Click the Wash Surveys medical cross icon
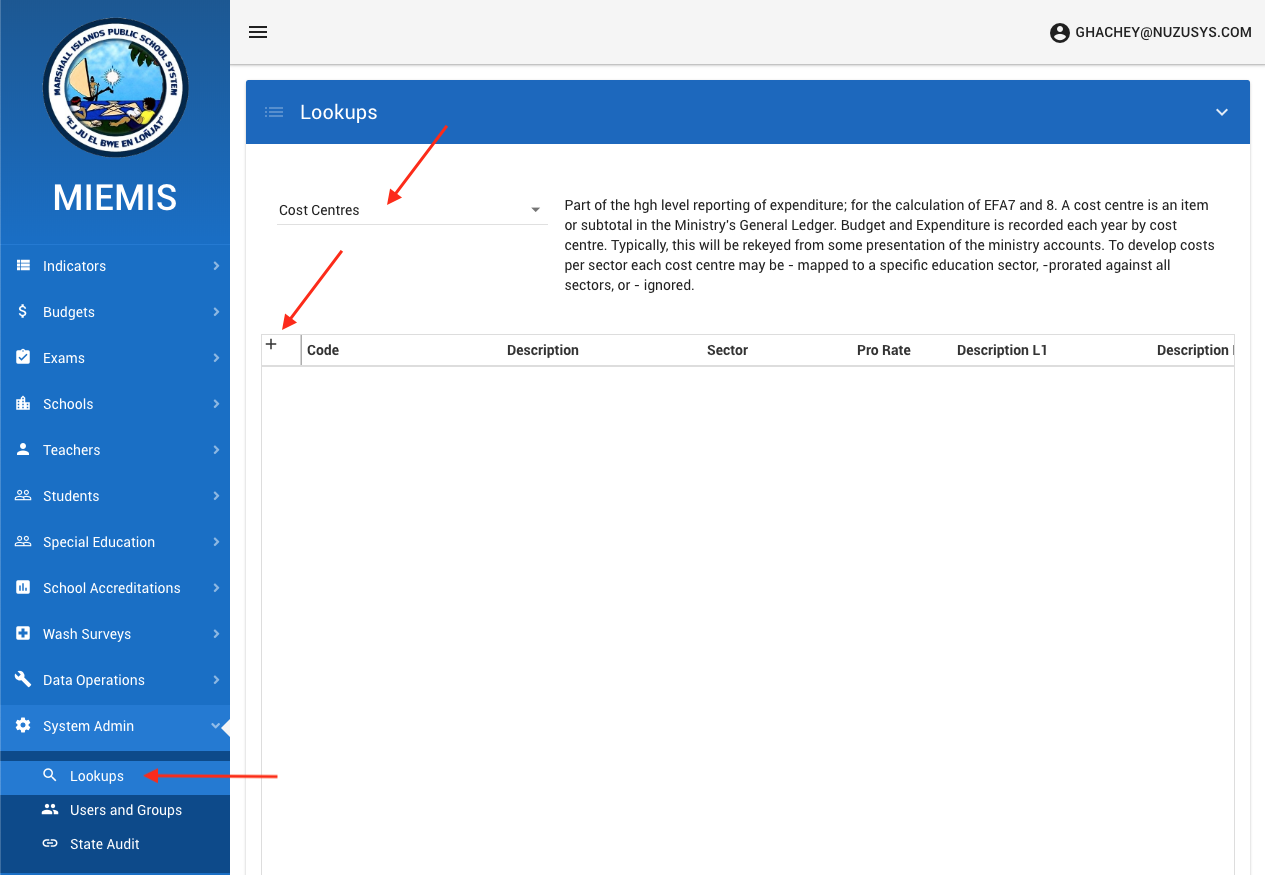Viewport: 1265px width, 875px height. 23,634
